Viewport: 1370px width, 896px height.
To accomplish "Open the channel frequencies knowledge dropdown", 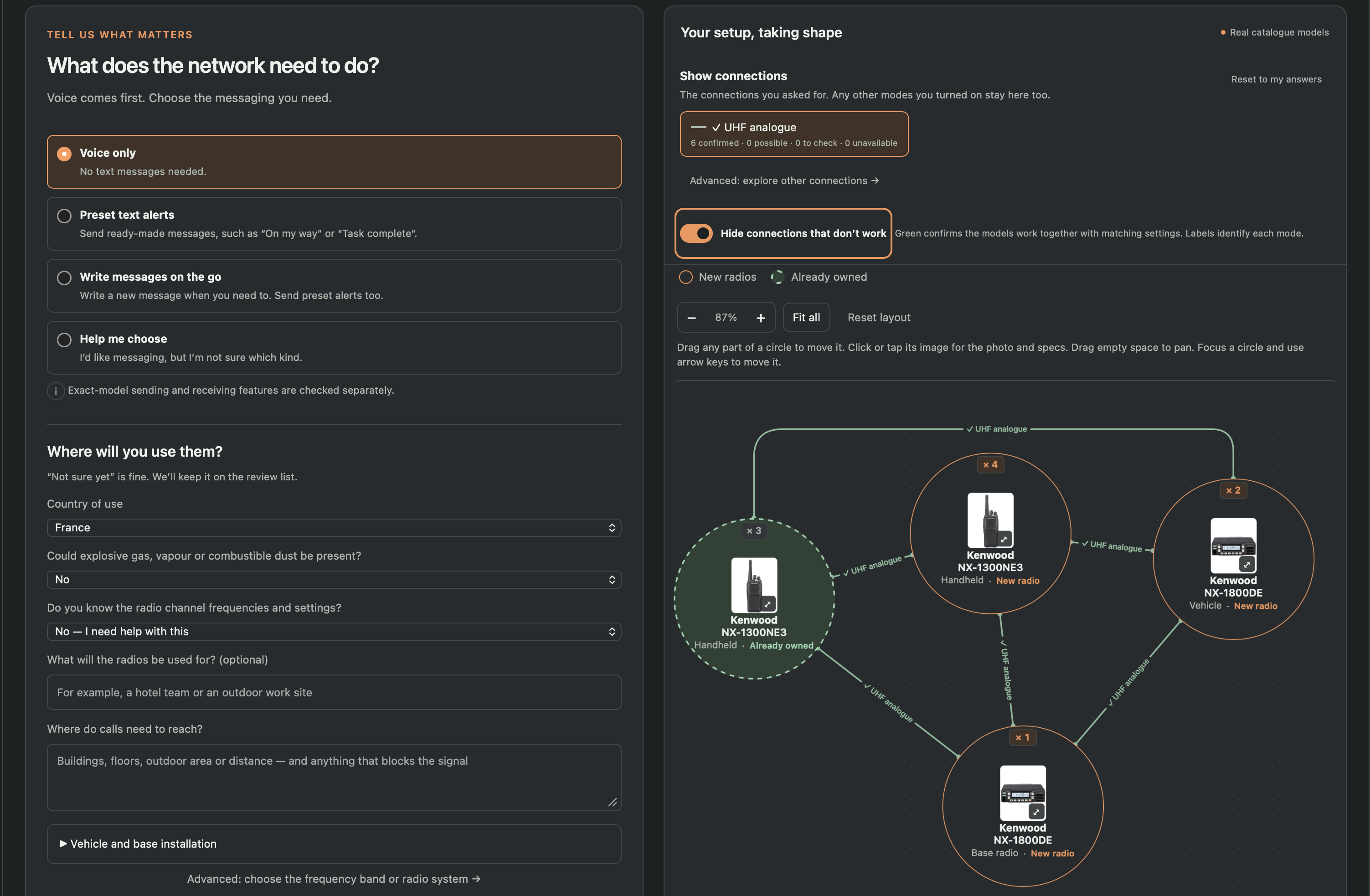I will tap(334, 631).
